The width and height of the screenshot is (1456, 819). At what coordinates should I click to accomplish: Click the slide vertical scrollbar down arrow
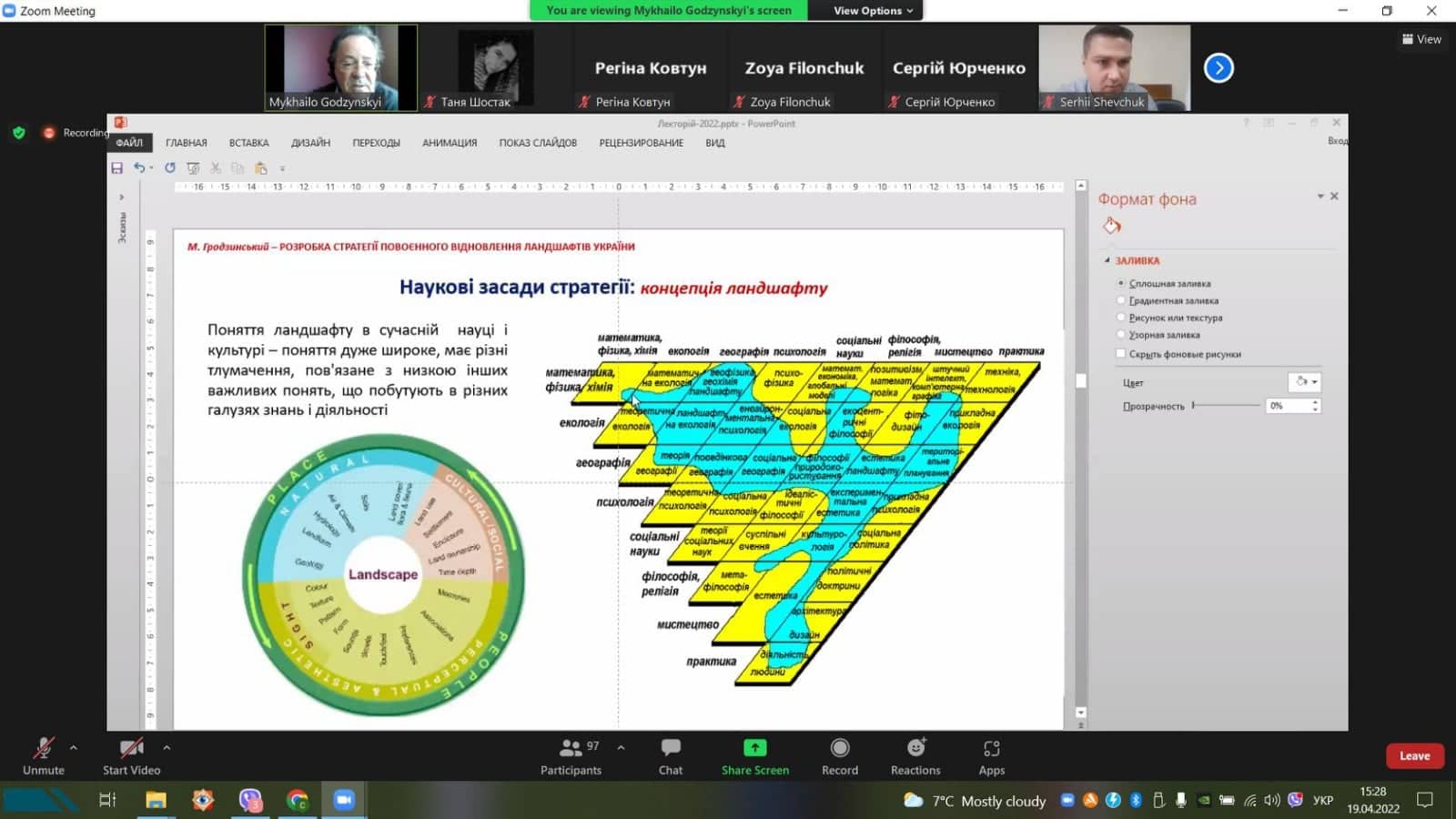coord(1081,713)
